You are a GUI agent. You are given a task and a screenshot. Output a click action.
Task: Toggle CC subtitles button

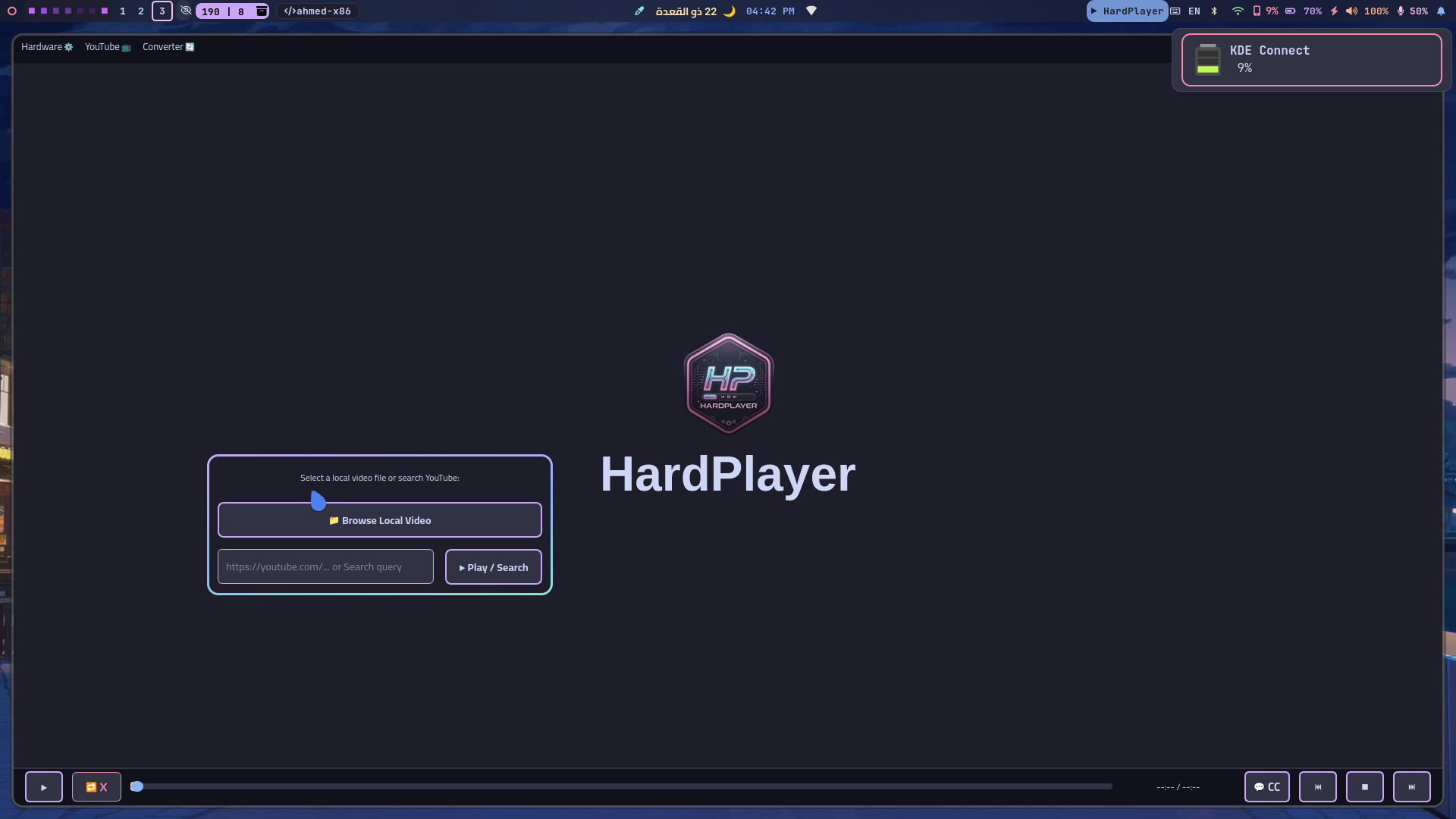(1267, 787)
